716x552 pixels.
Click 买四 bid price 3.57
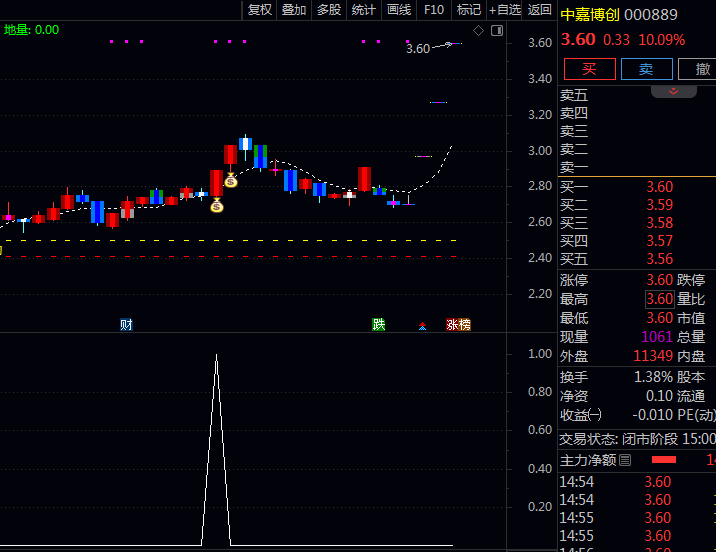(659, 241)
